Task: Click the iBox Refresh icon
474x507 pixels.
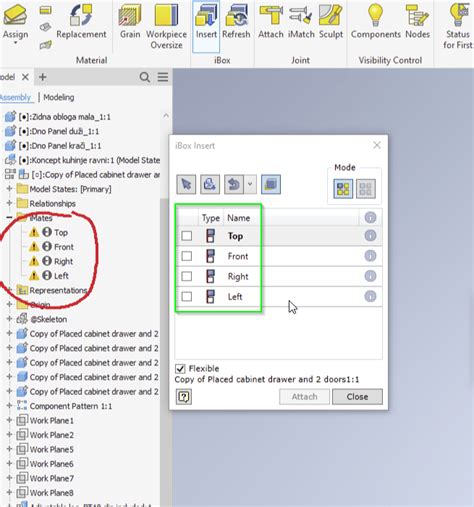Action: point(236,15)
